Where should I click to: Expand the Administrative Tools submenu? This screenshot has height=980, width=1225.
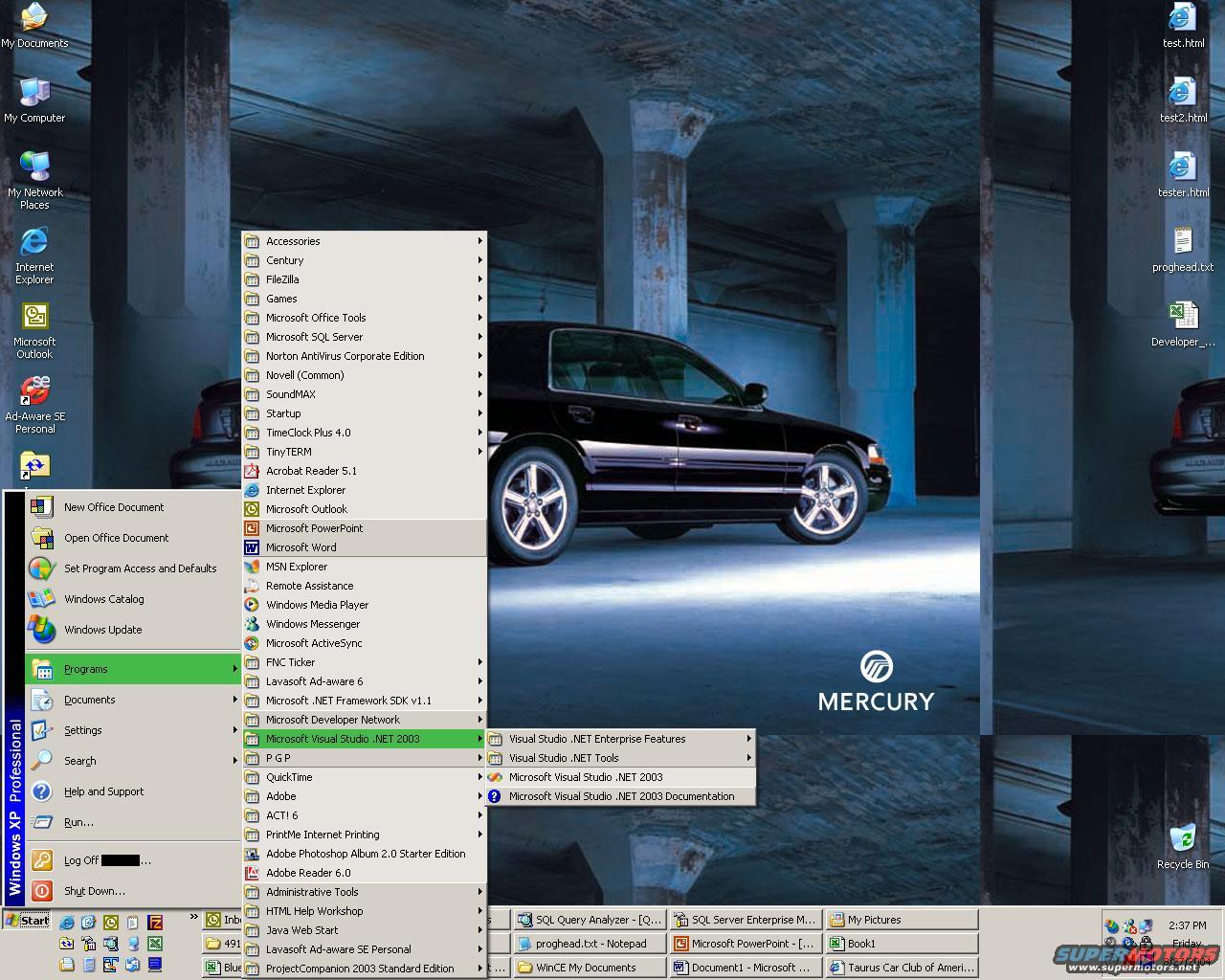[x=312, y=892]
